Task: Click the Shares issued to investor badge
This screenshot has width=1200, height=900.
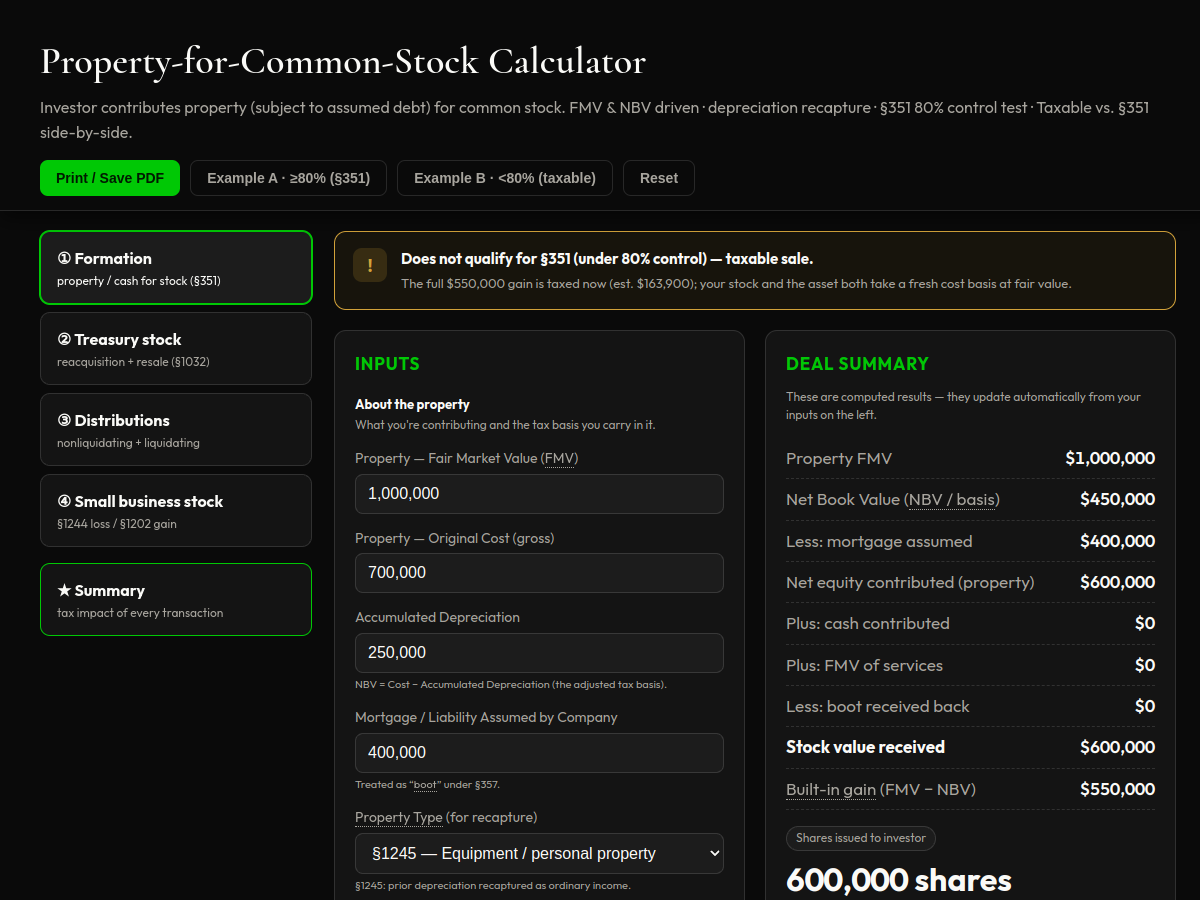Action: click(x=861, y=838)
